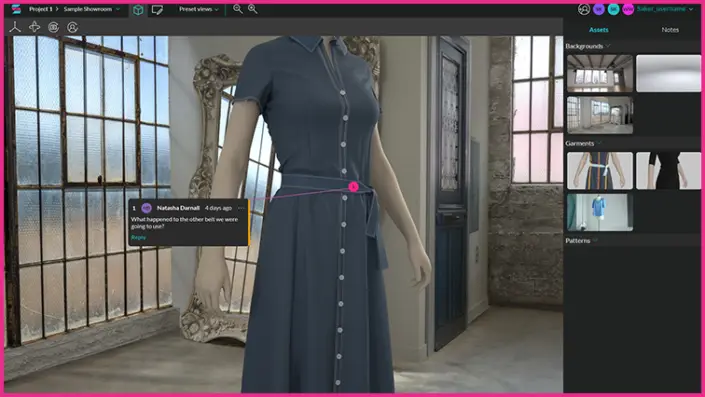705x397 pixels.
Task: Click the invite collaborators icon
Action: (x=584, y=9)
